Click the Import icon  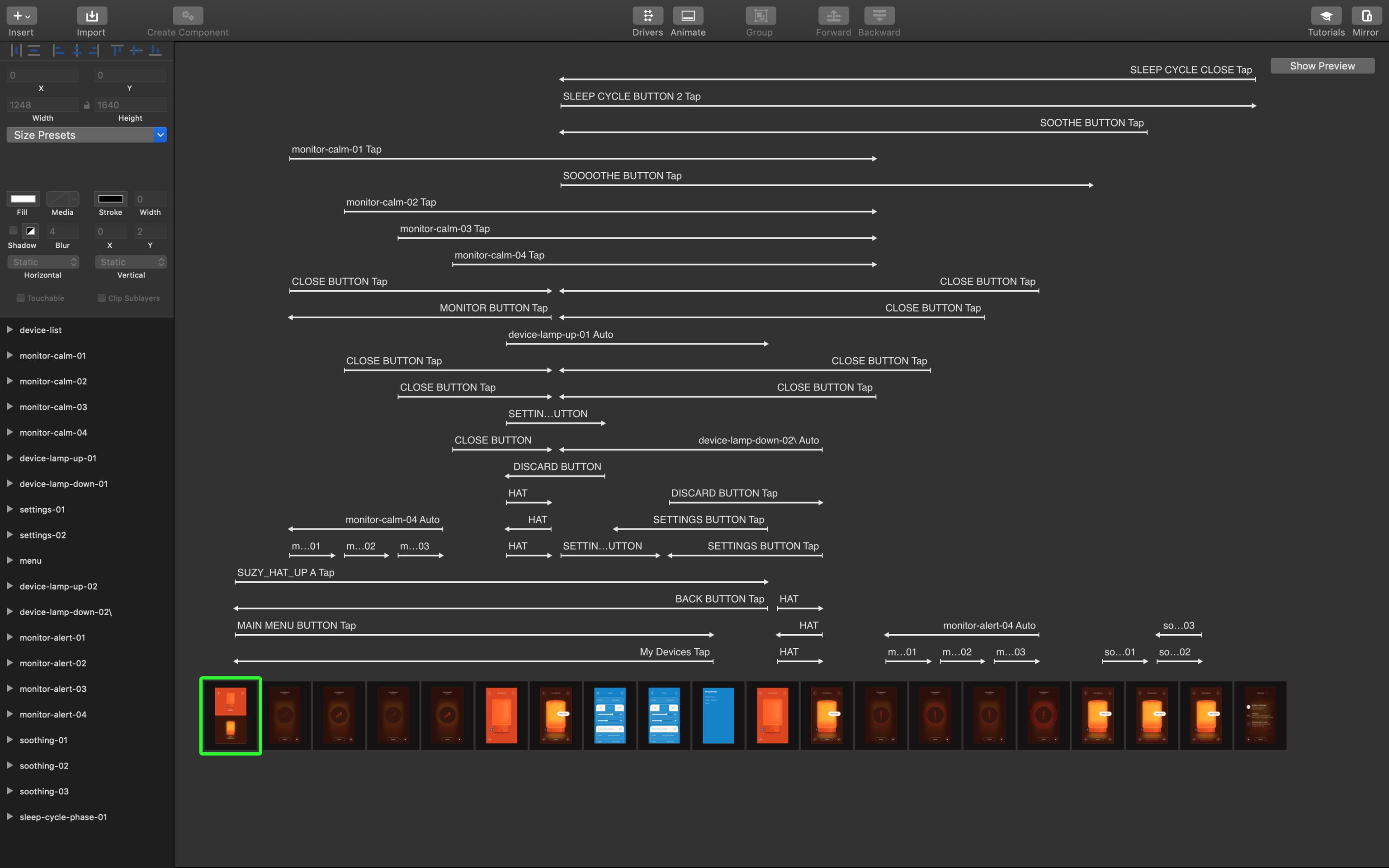tap(92, 16)
